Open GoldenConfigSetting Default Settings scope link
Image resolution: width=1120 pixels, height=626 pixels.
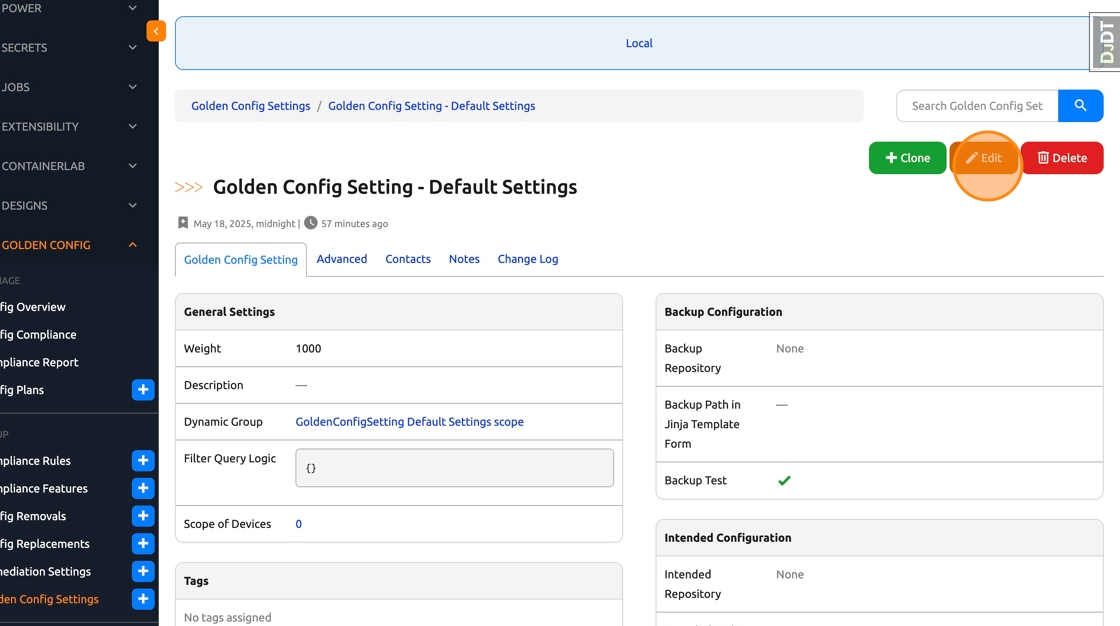(x=409, y=422)
